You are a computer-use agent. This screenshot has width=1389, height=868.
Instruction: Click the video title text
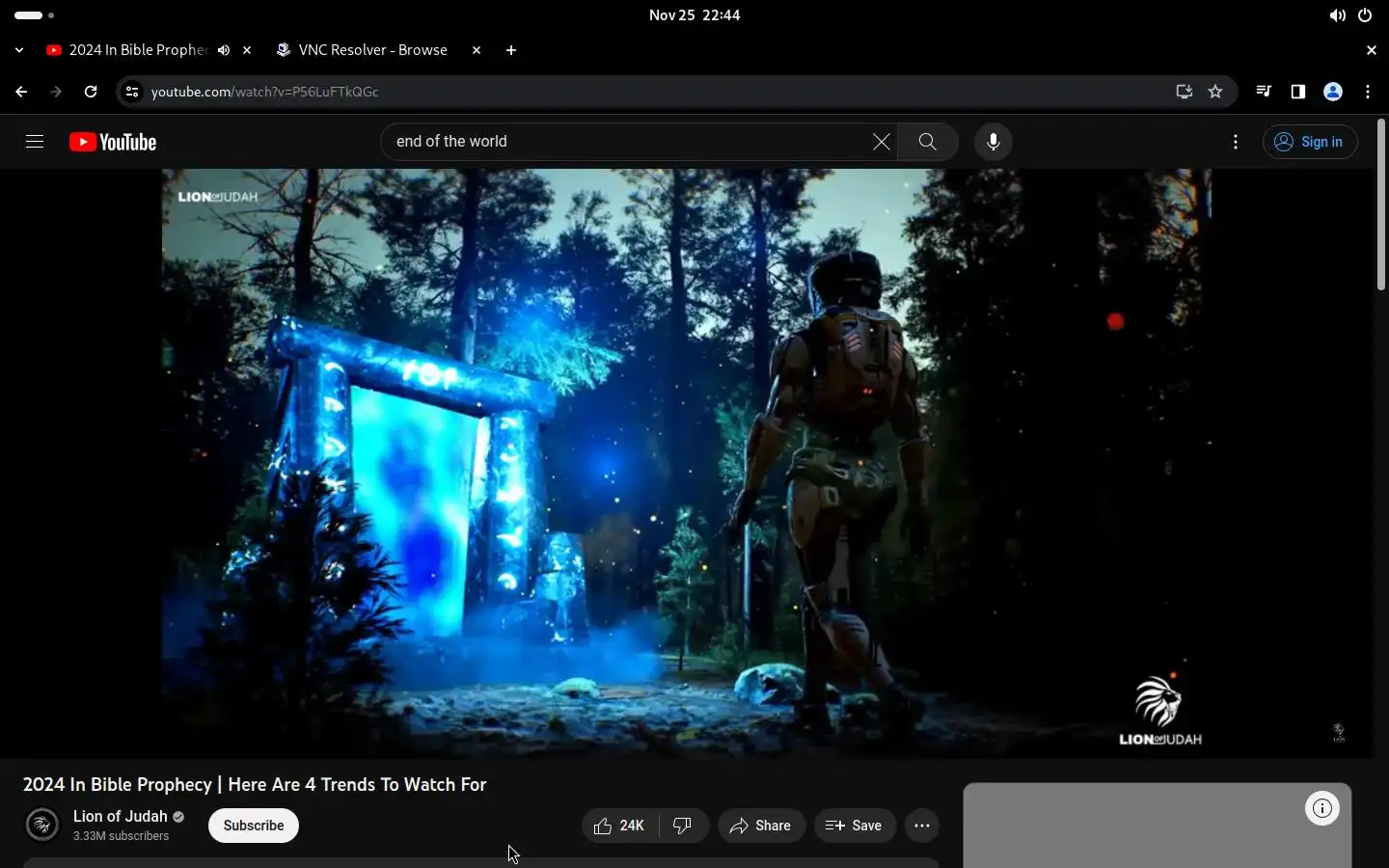tap(255, 784)
